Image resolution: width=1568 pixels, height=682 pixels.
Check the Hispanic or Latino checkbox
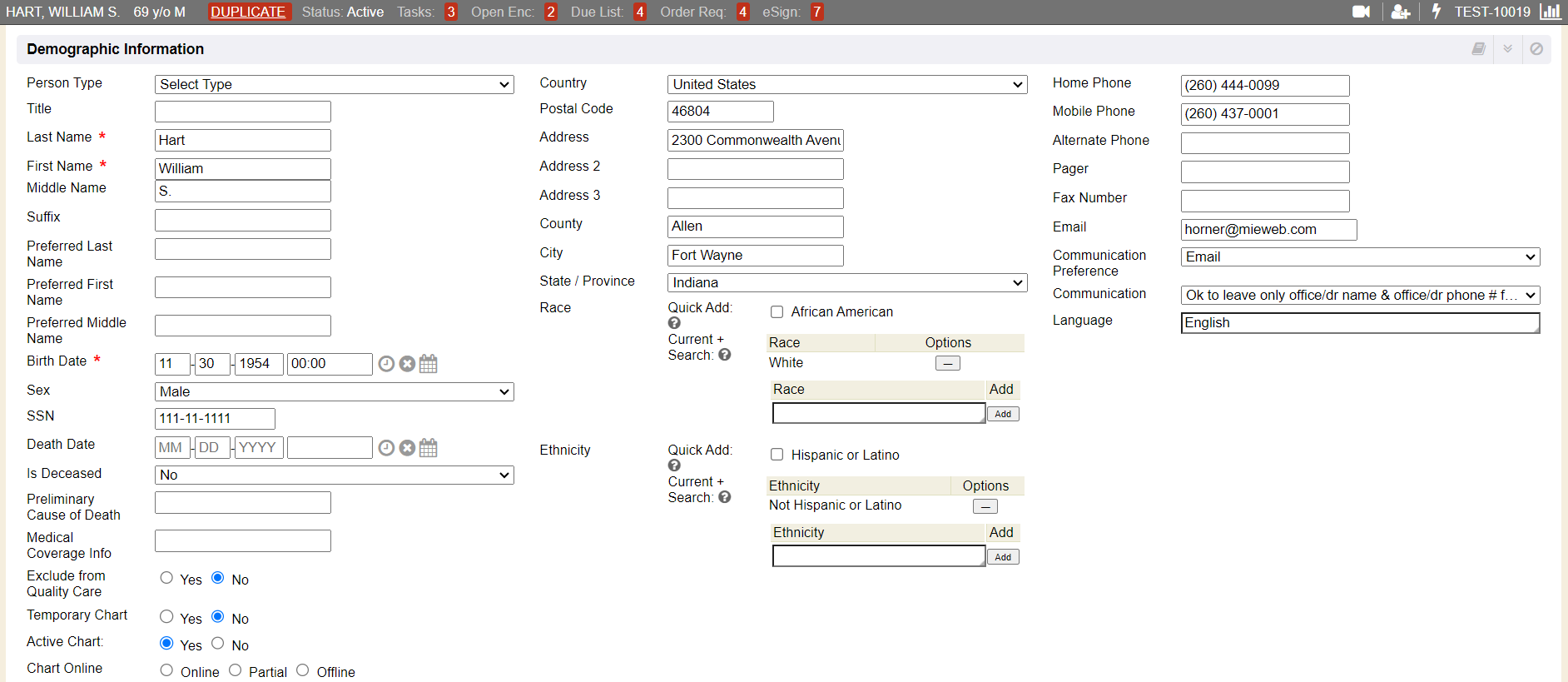(x=777, y=455)
